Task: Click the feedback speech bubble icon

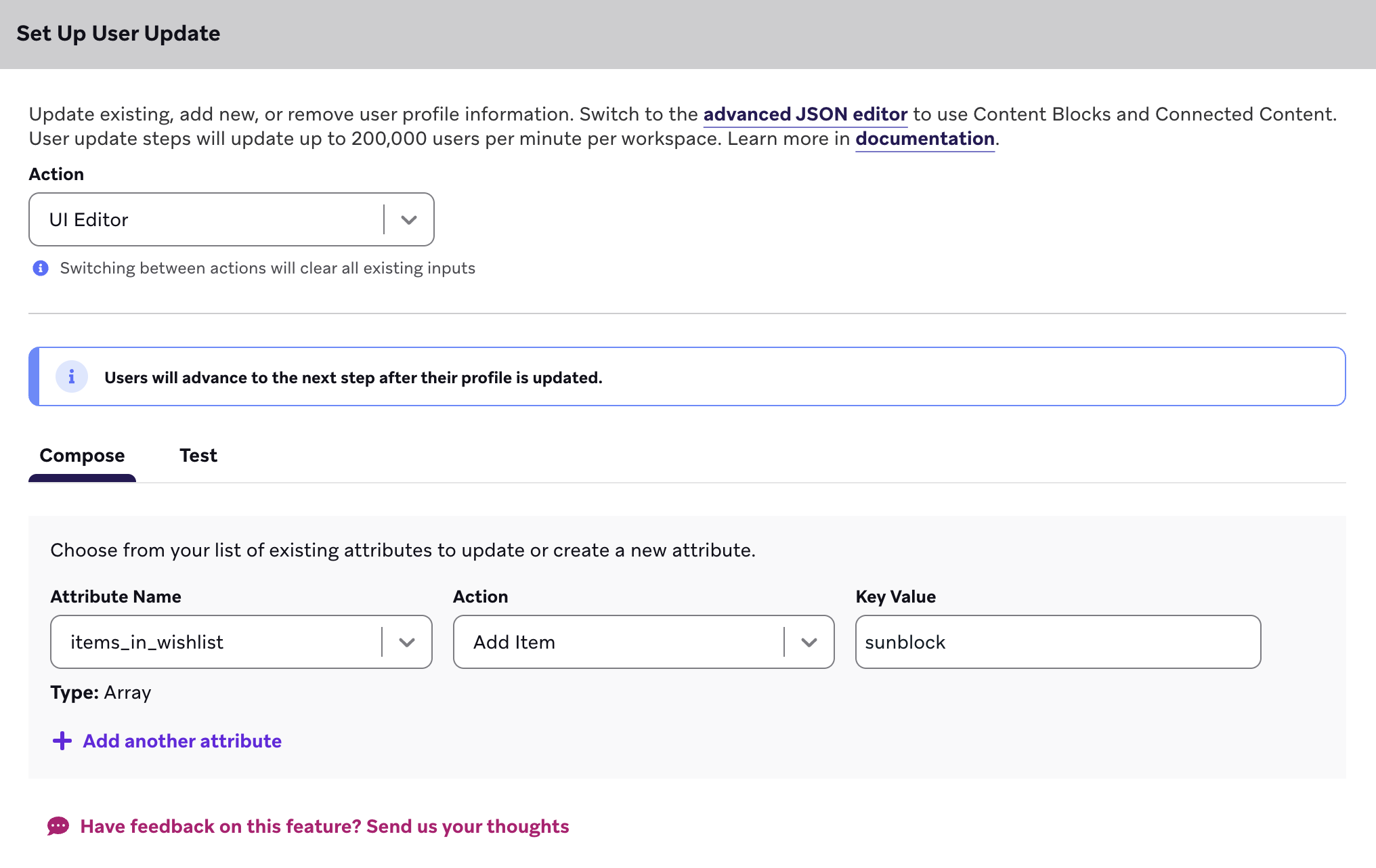Action: pos(58,826)
